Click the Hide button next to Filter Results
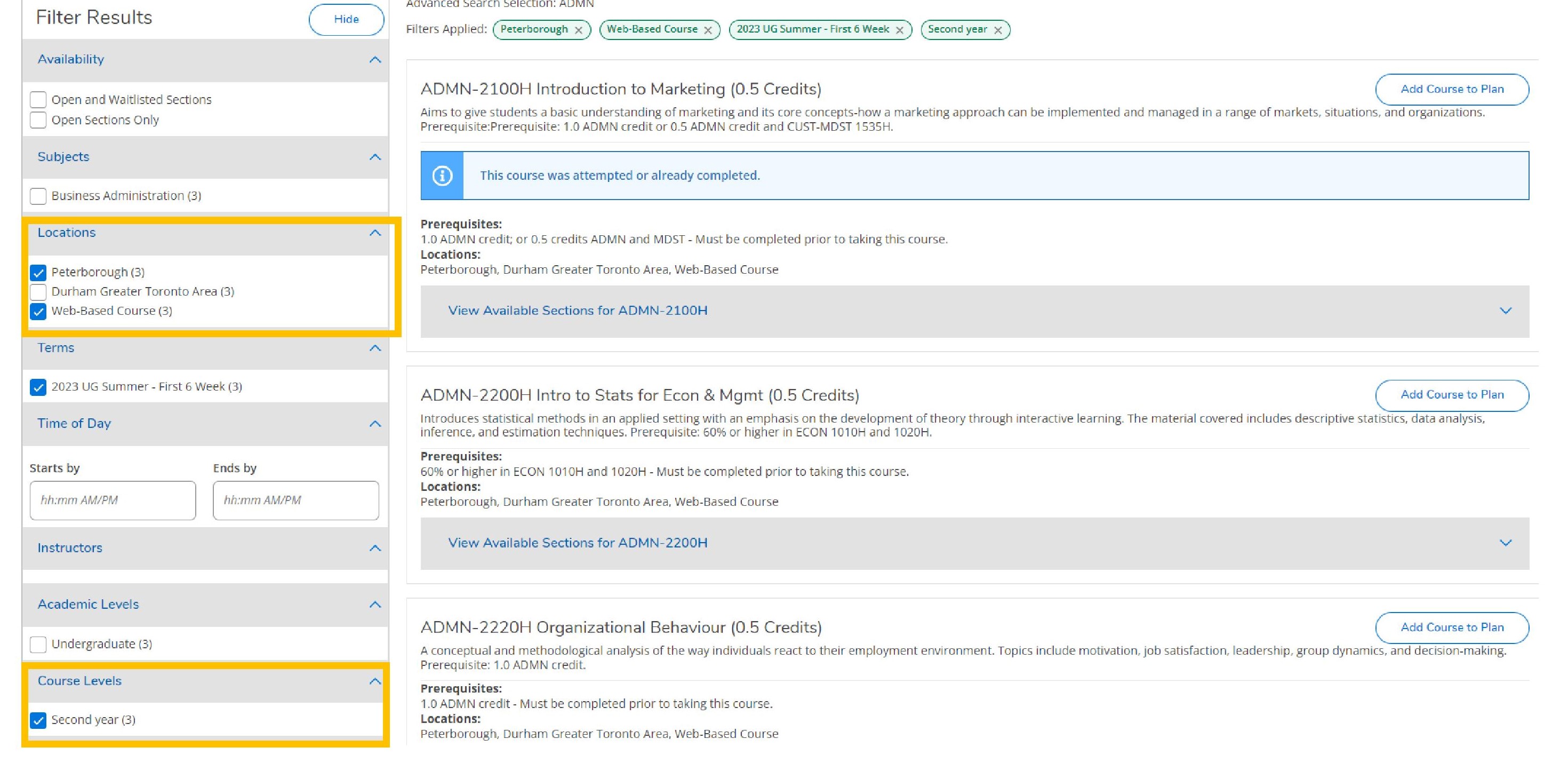 click(x=346, y=19)
